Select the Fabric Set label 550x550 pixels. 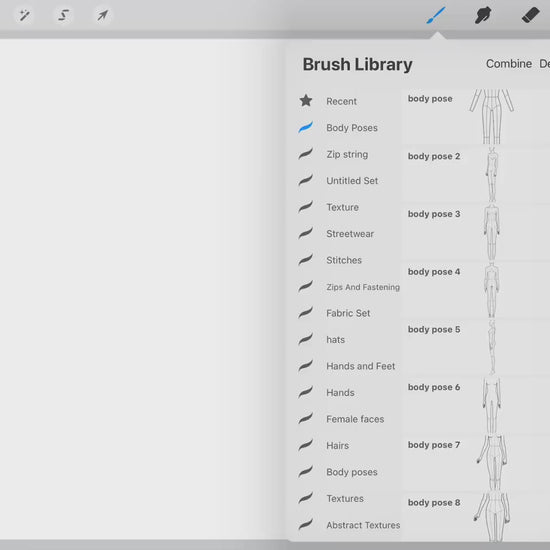point(348,313)
